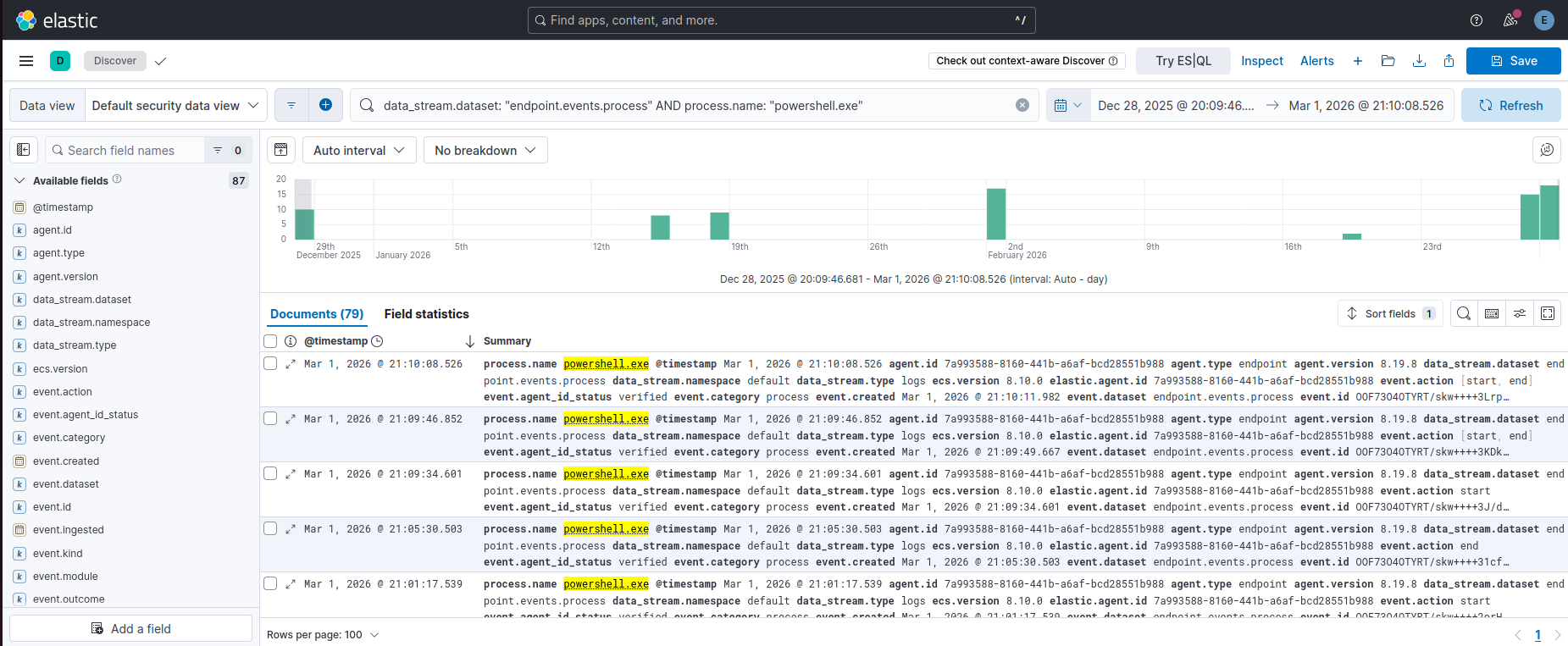Open the Alerts menu
The width and height of the screenshot is (1568, 646).
click(x=1317, y=61)
